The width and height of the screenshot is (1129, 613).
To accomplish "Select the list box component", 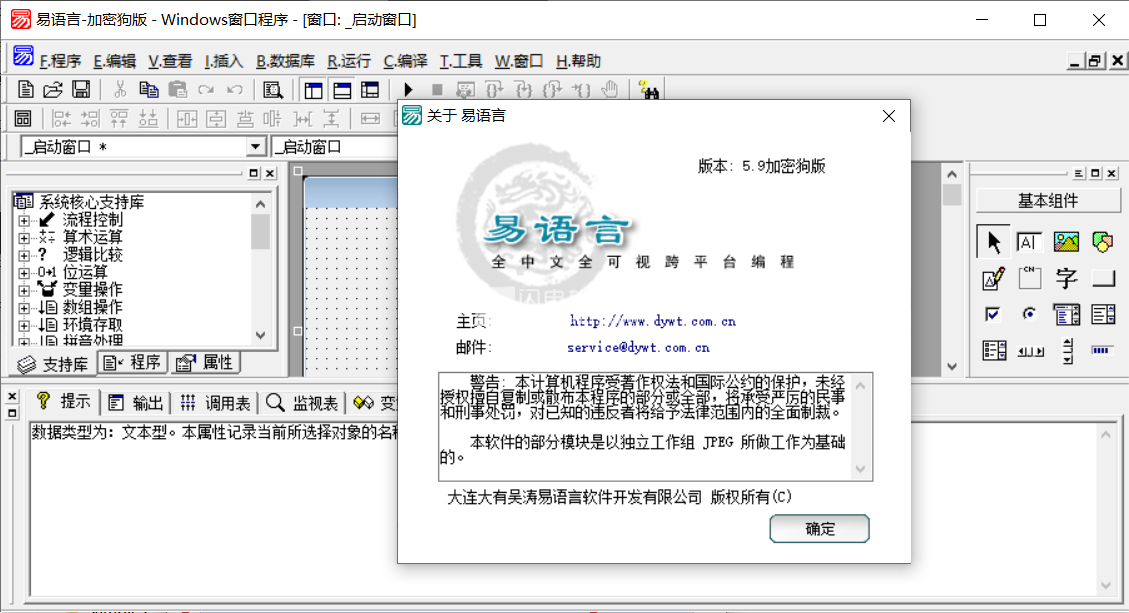I will point(1102,314).
